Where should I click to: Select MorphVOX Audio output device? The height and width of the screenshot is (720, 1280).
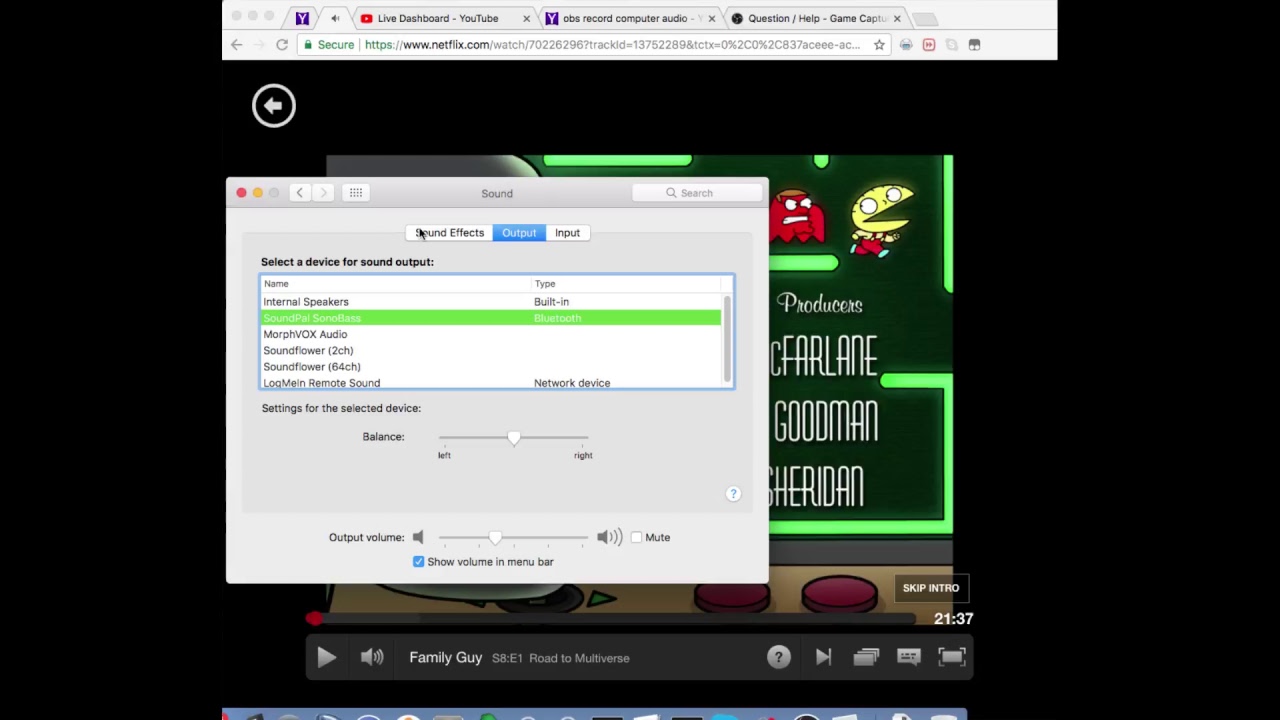coord(491,334)
